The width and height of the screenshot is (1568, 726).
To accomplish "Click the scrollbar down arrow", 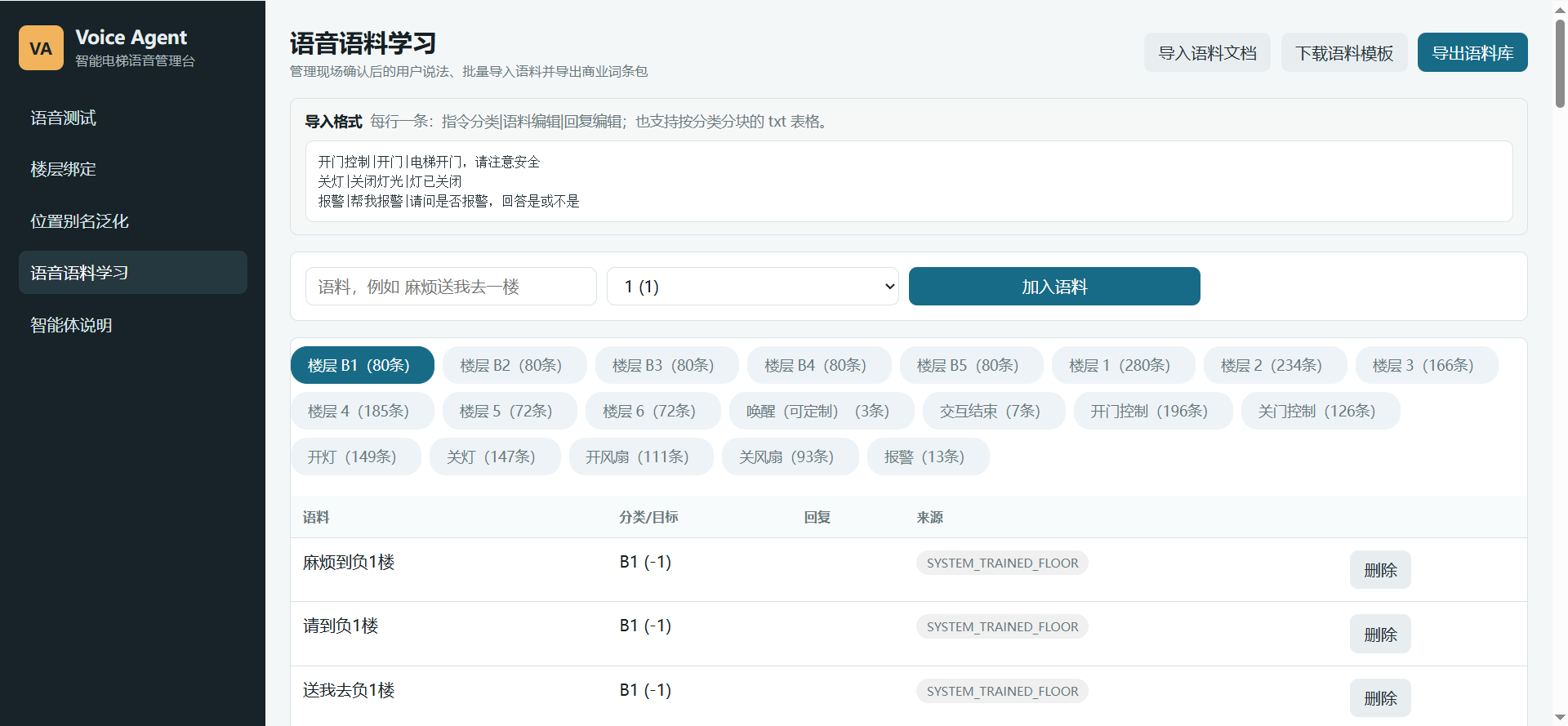I will 1560,718.
